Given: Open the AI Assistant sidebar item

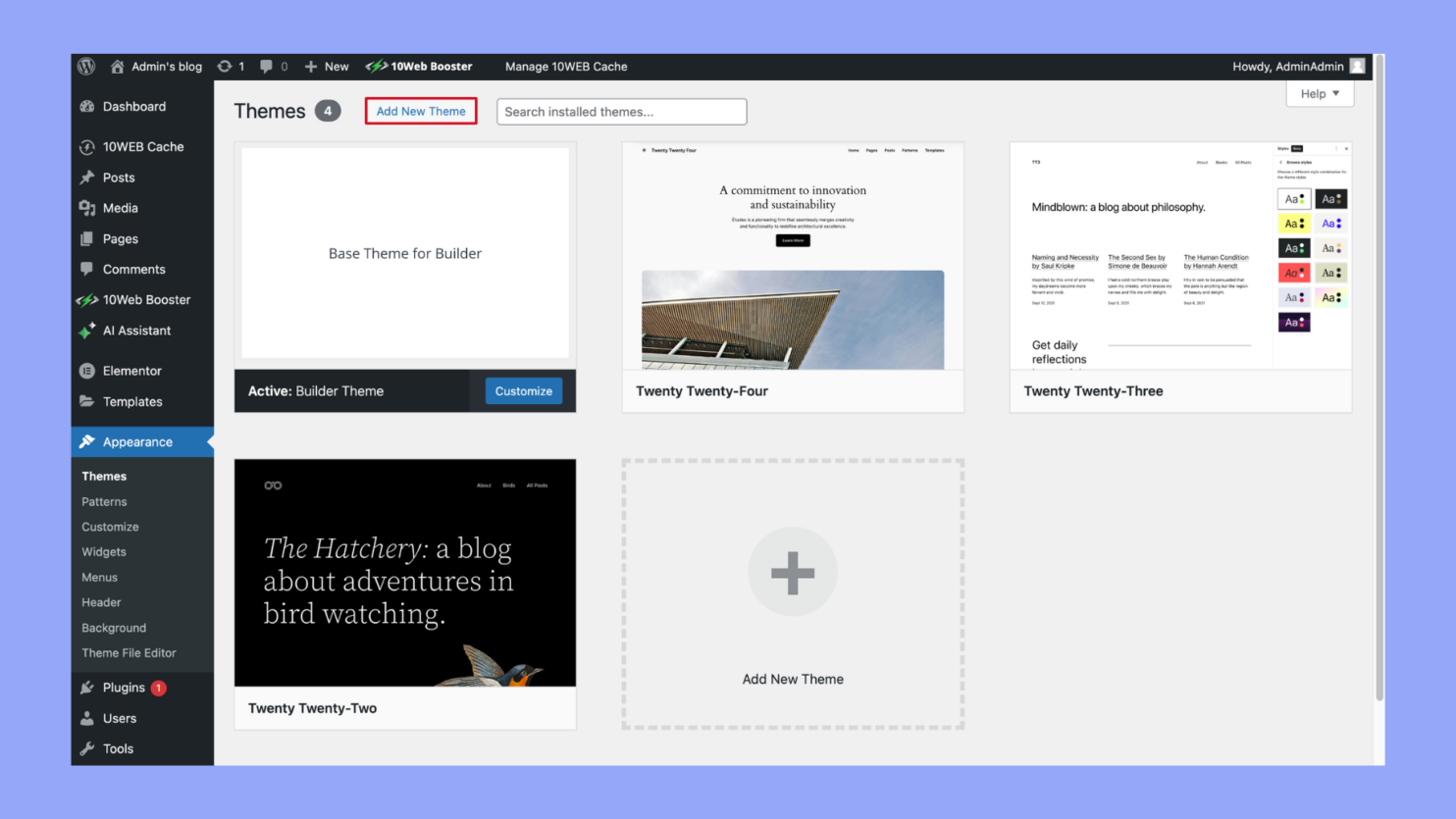Looking at the screenshot, I should [136, 331].
